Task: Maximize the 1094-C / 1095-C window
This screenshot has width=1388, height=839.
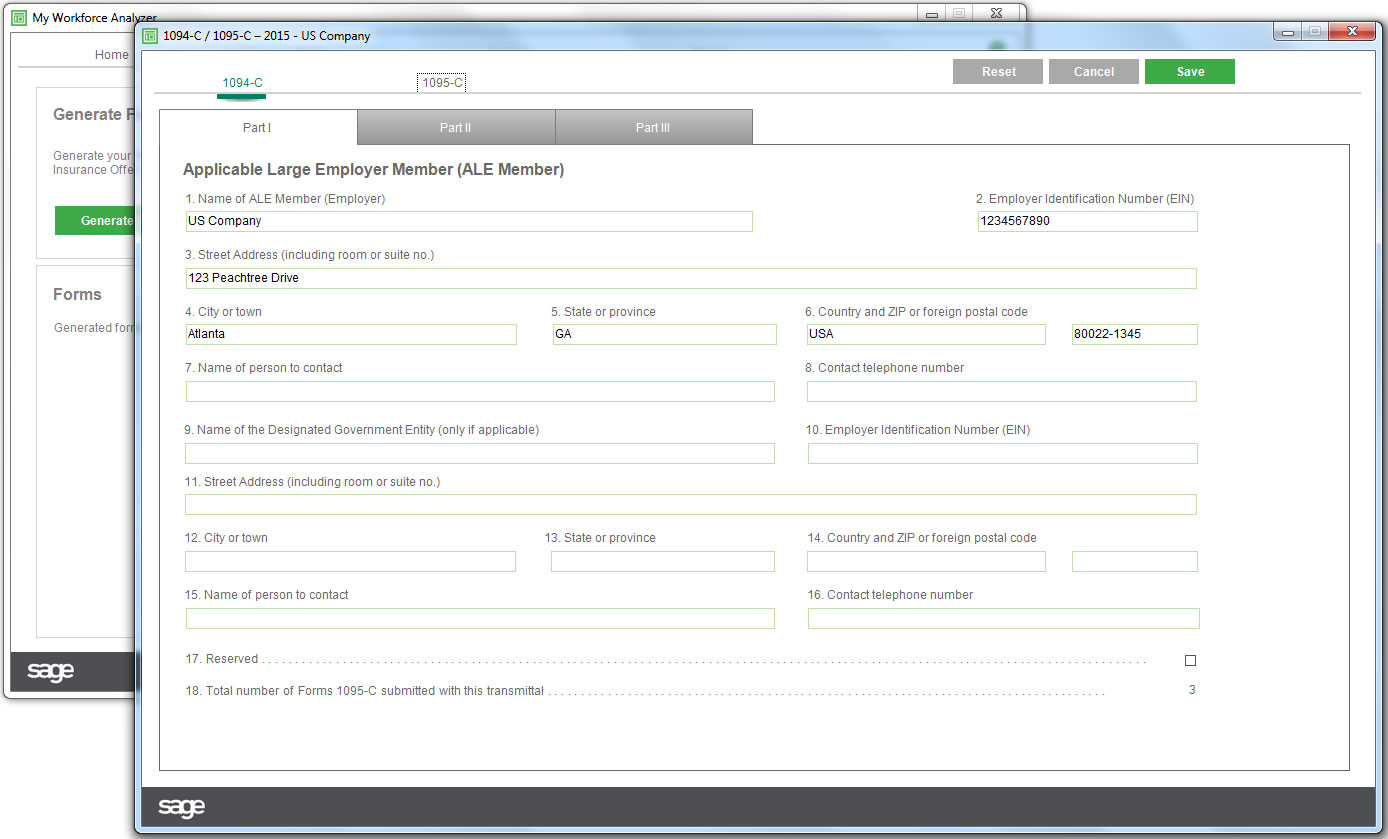Action: 1314,32
